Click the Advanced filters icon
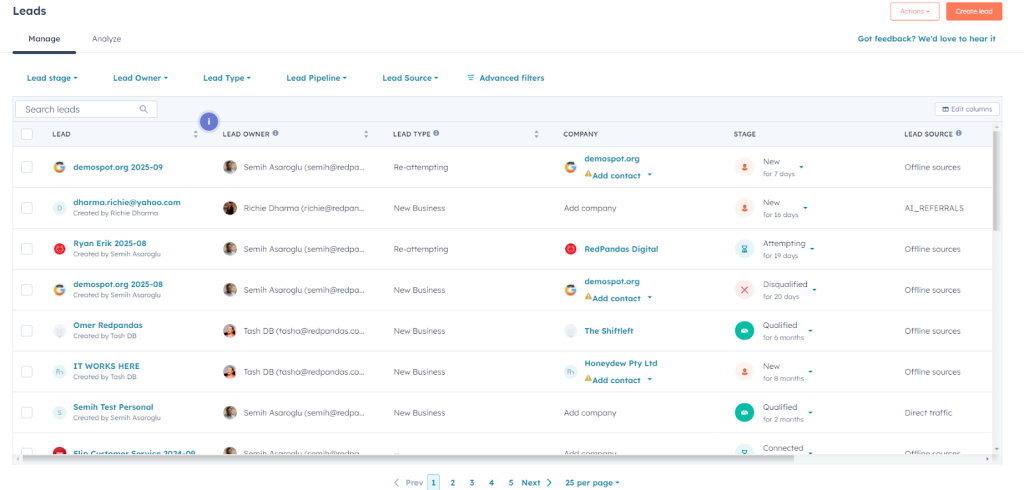 point(471,78)
